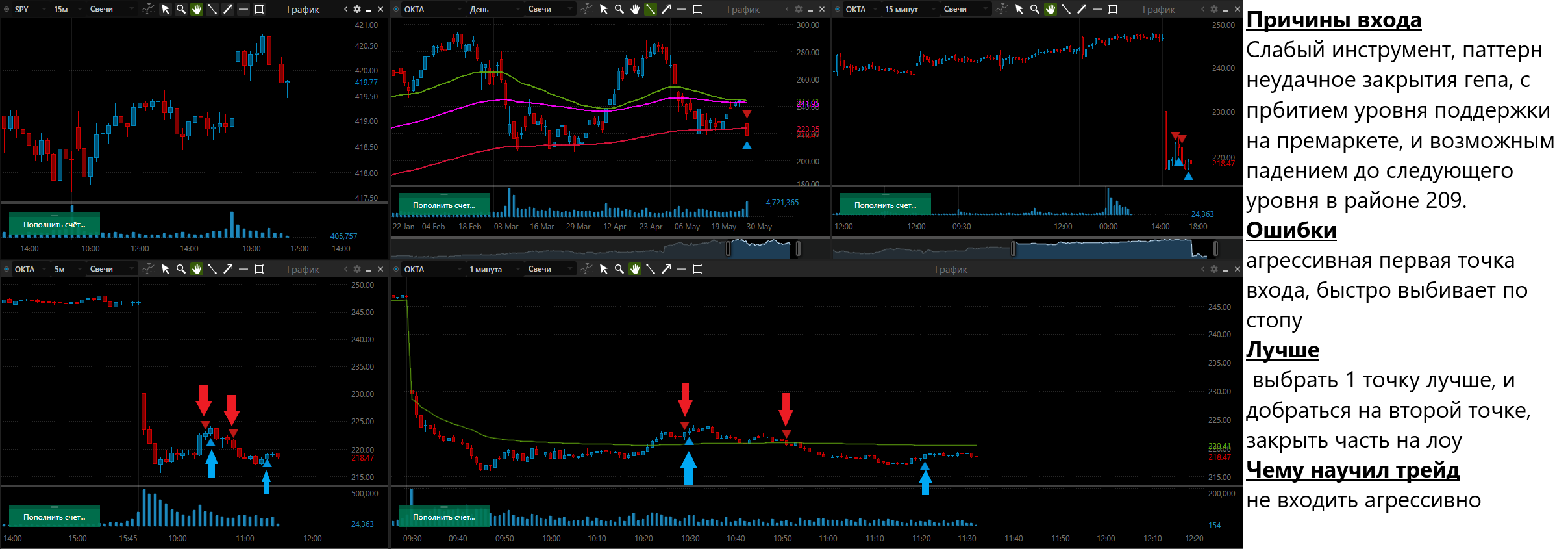The height and width of the screenshot is (549, 1568).
Task: Select rectangle tool in OKTA День chart
Action: (697, 9)
